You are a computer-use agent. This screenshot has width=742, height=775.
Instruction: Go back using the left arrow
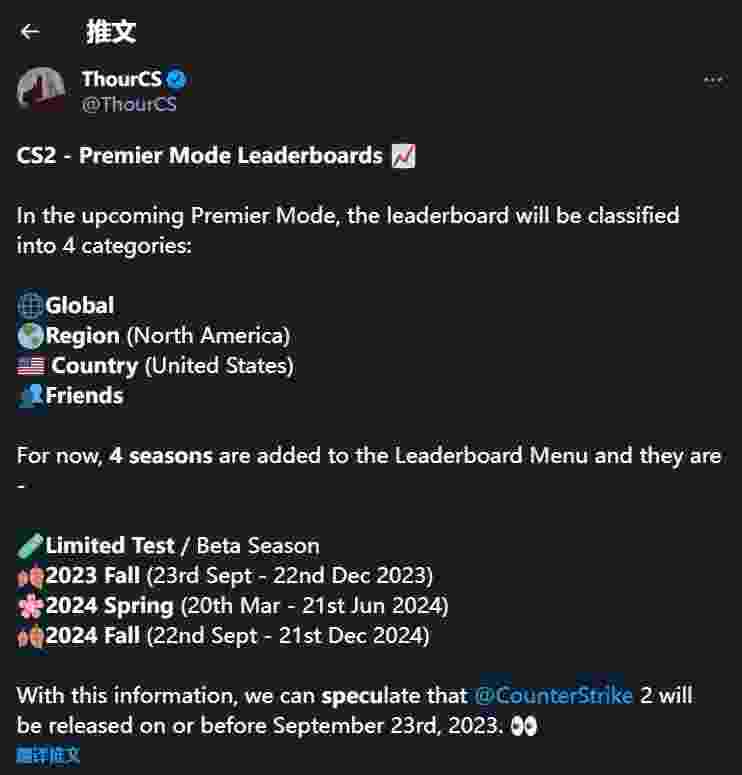[x=30, y=32]
